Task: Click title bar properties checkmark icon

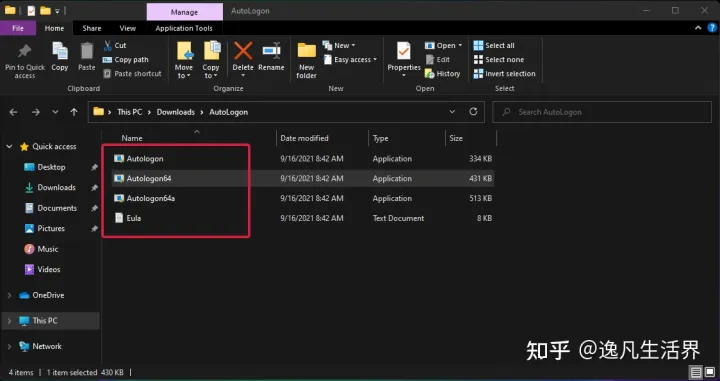Action: (31, 11)
